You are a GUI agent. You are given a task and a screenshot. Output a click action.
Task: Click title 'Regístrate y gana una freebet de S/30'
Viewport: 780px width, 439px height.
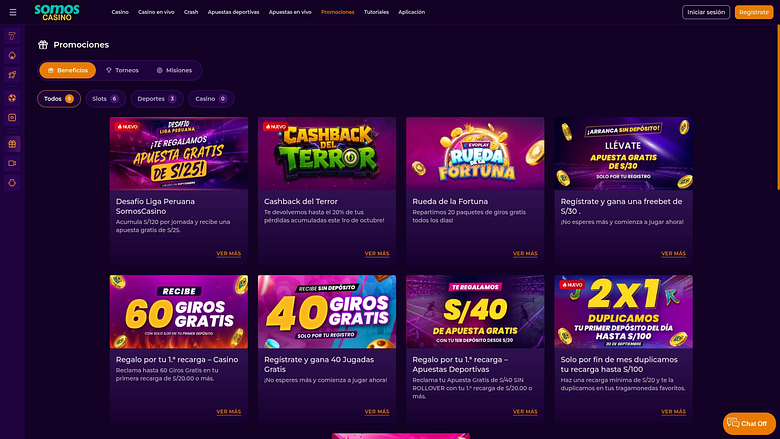[621, 206]
